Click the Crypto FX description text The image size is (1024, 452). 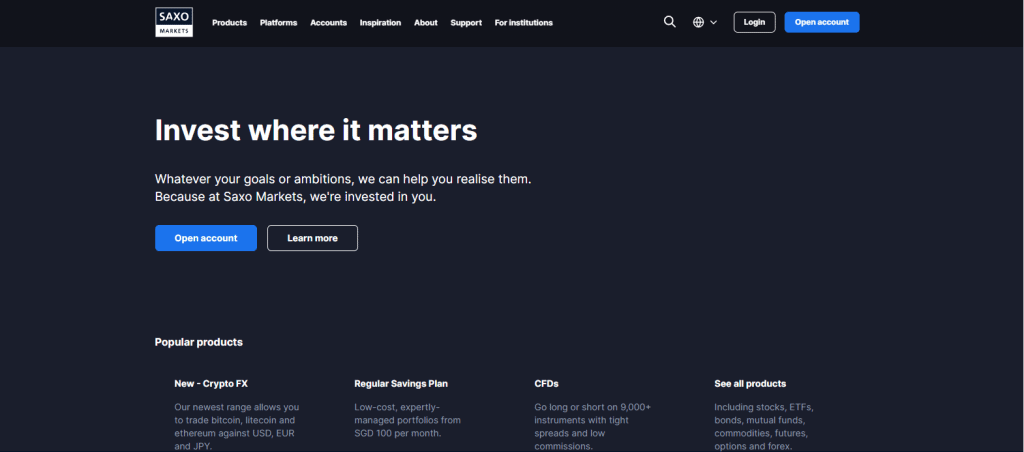(236, 427)
